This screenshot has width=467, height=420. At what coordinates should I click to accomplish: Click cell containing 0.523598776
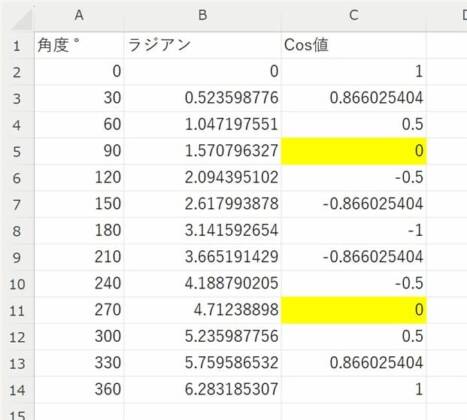pyautogui.click(x=202, y=98)
